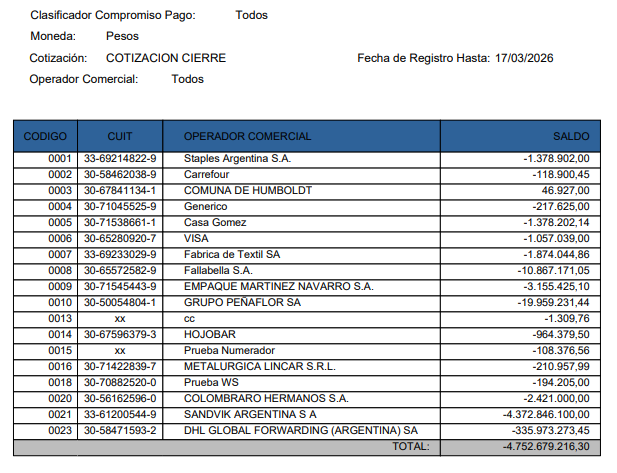Click the Pesos currency value
The image size is (617, 473).
click(x=122, y=36)
